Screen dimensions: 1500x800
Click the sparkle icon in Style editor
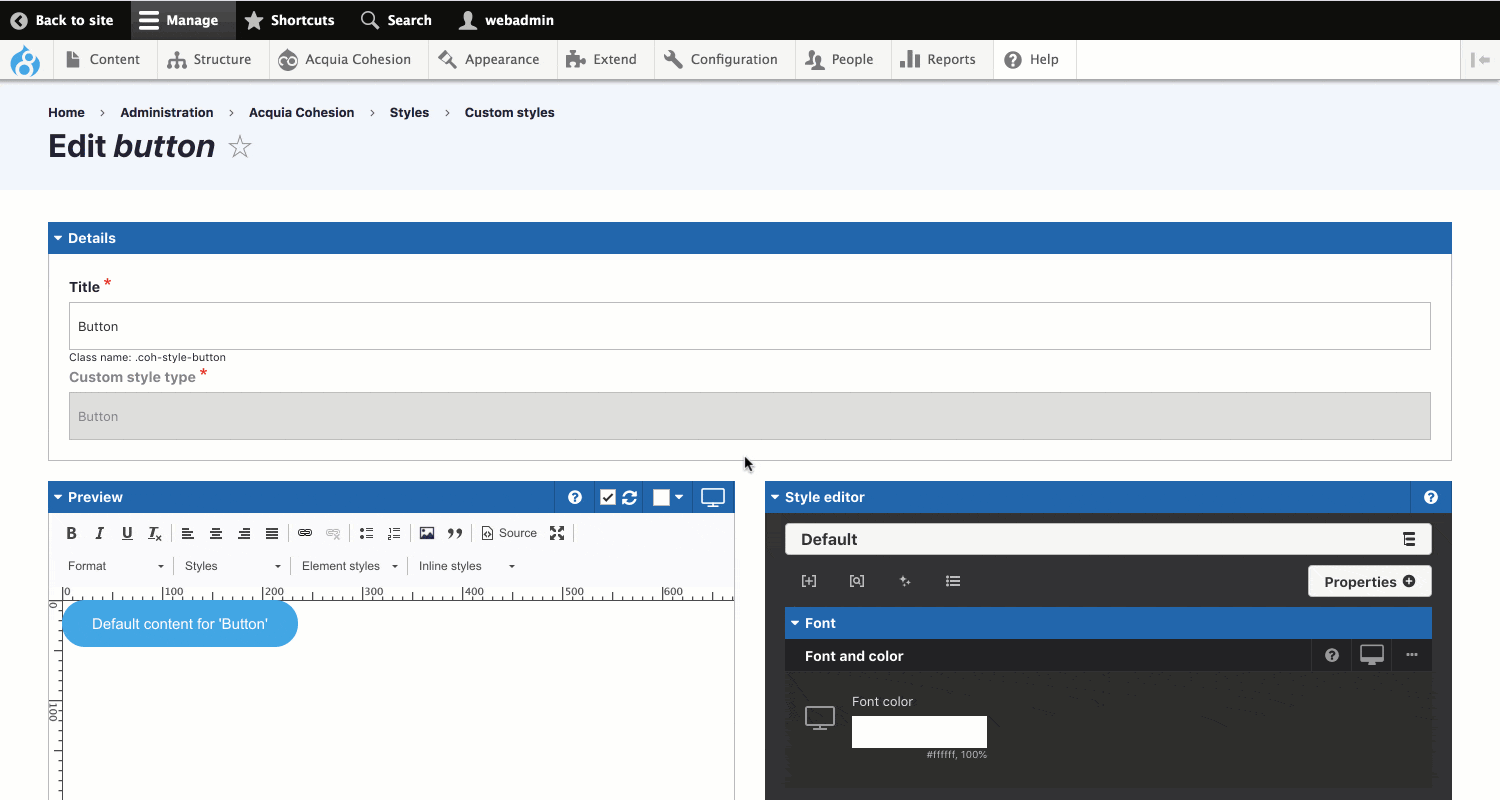click(x=905, y=581)
